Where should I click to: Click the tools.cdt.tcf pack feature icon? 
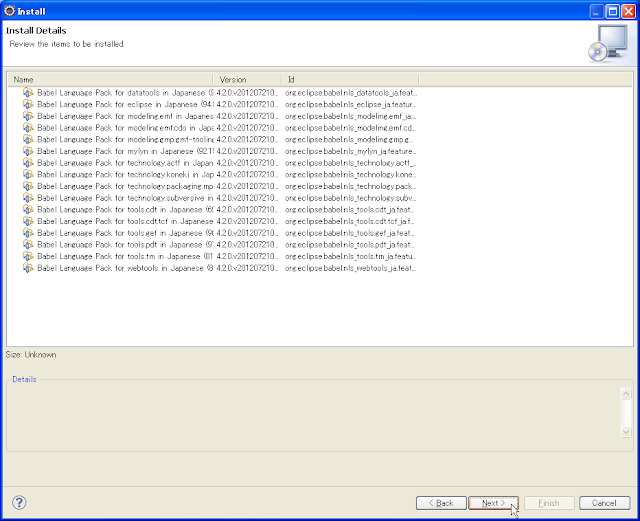[28, 221]
